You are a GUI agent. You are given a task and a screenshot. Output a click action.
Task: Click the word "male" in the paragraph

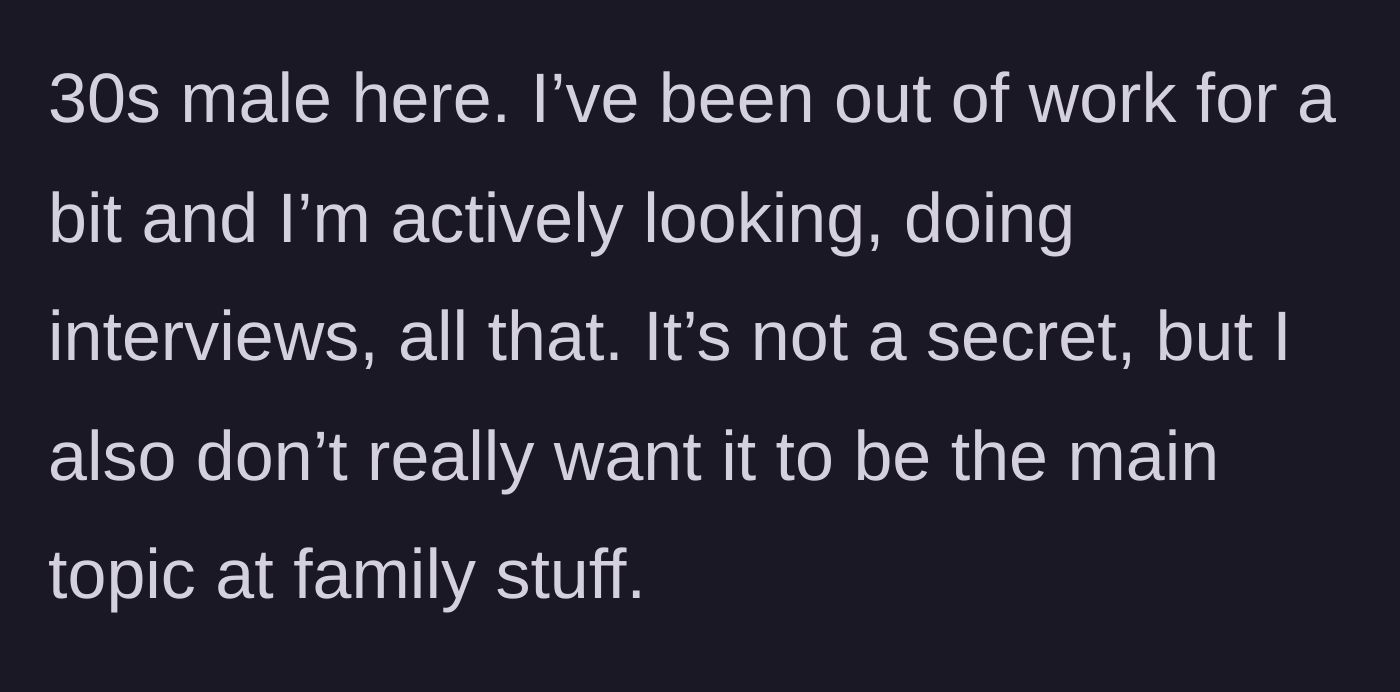(255, 100)
